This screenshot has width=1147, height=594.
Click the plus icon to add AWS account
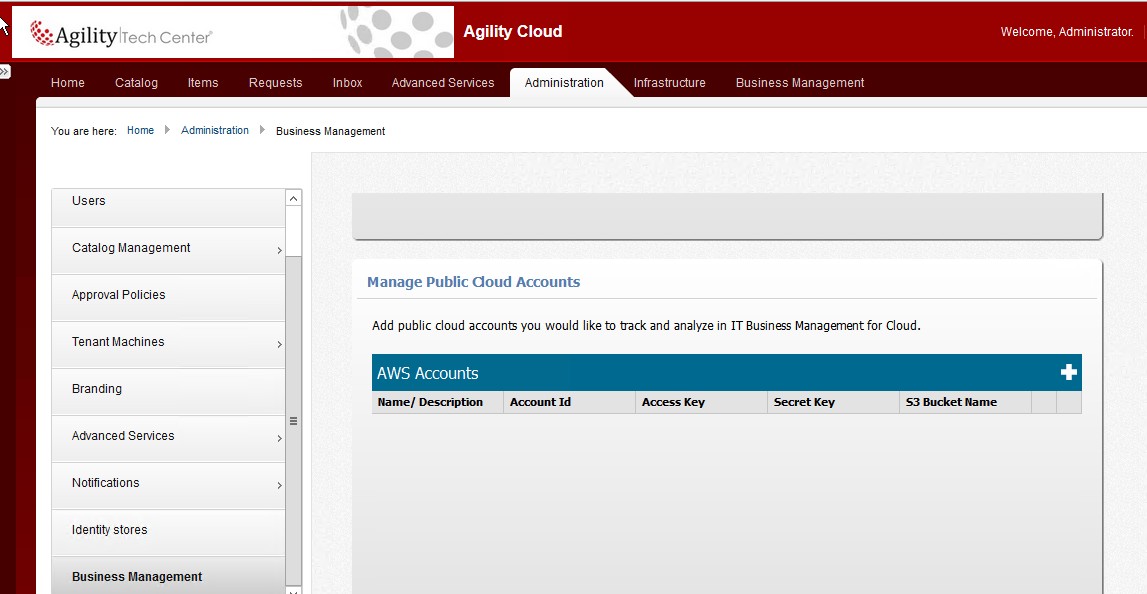[x=1068, y=373]
